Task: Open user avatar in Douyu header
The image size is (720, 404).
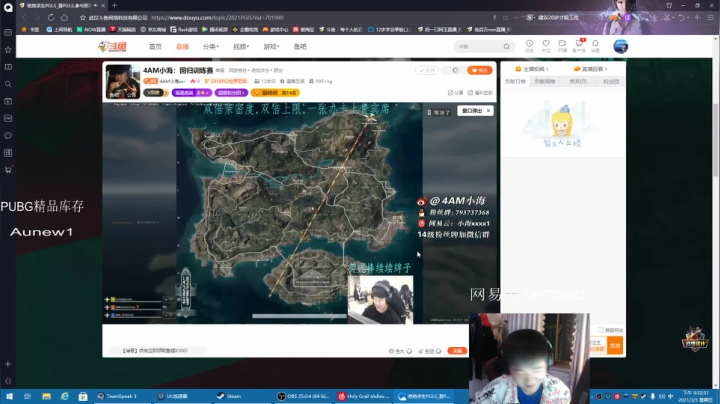Action: tap(620, 46)
